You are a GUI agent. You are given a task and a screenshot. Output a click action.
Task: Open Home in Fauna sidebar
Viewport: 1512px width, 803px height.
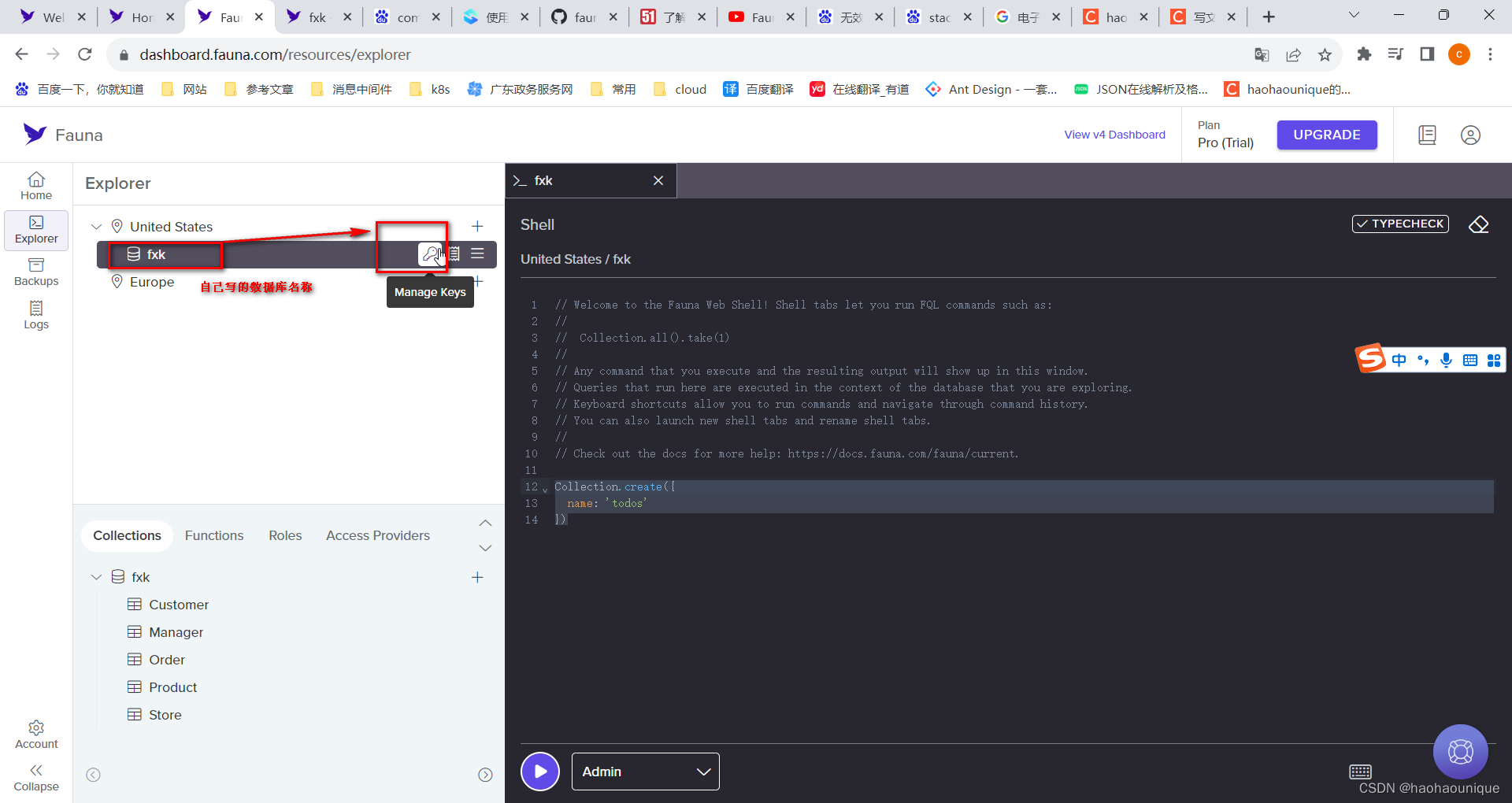(x=36, y=186)
